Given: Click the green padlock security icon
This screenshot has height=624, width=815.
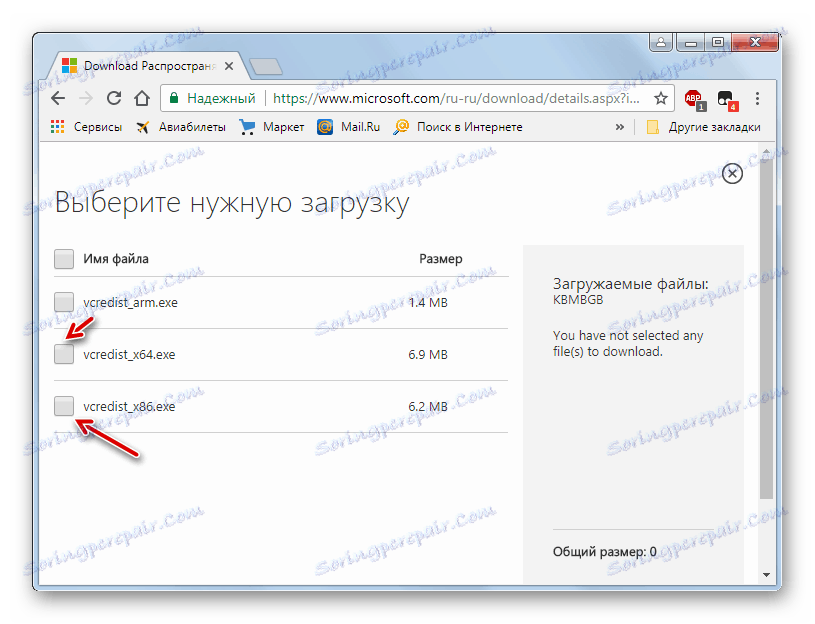Looking at the screenshot, I should point(174,98).
